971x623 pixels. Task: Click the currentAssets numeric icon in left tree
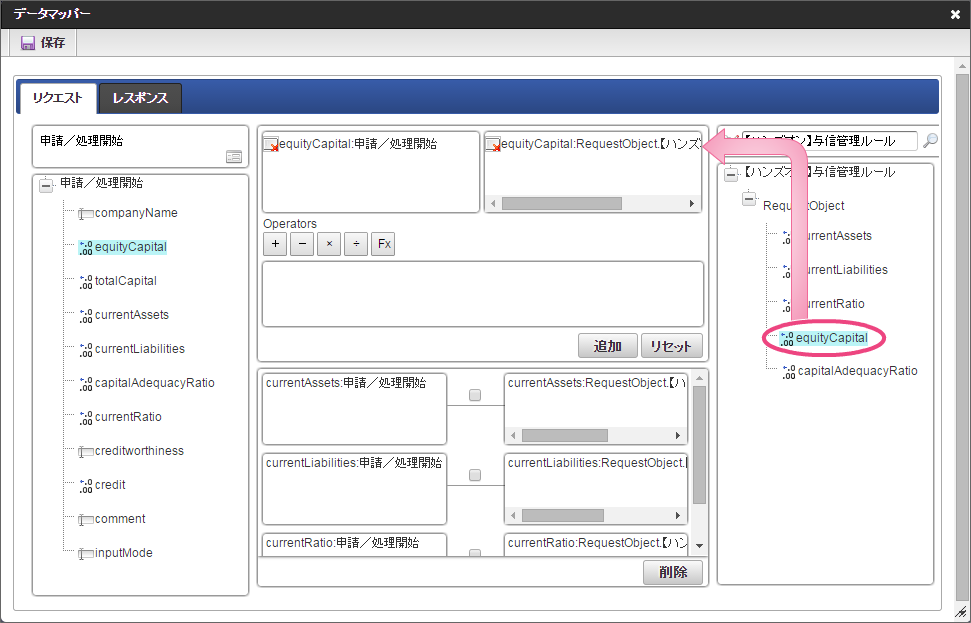tap(85, 316)
